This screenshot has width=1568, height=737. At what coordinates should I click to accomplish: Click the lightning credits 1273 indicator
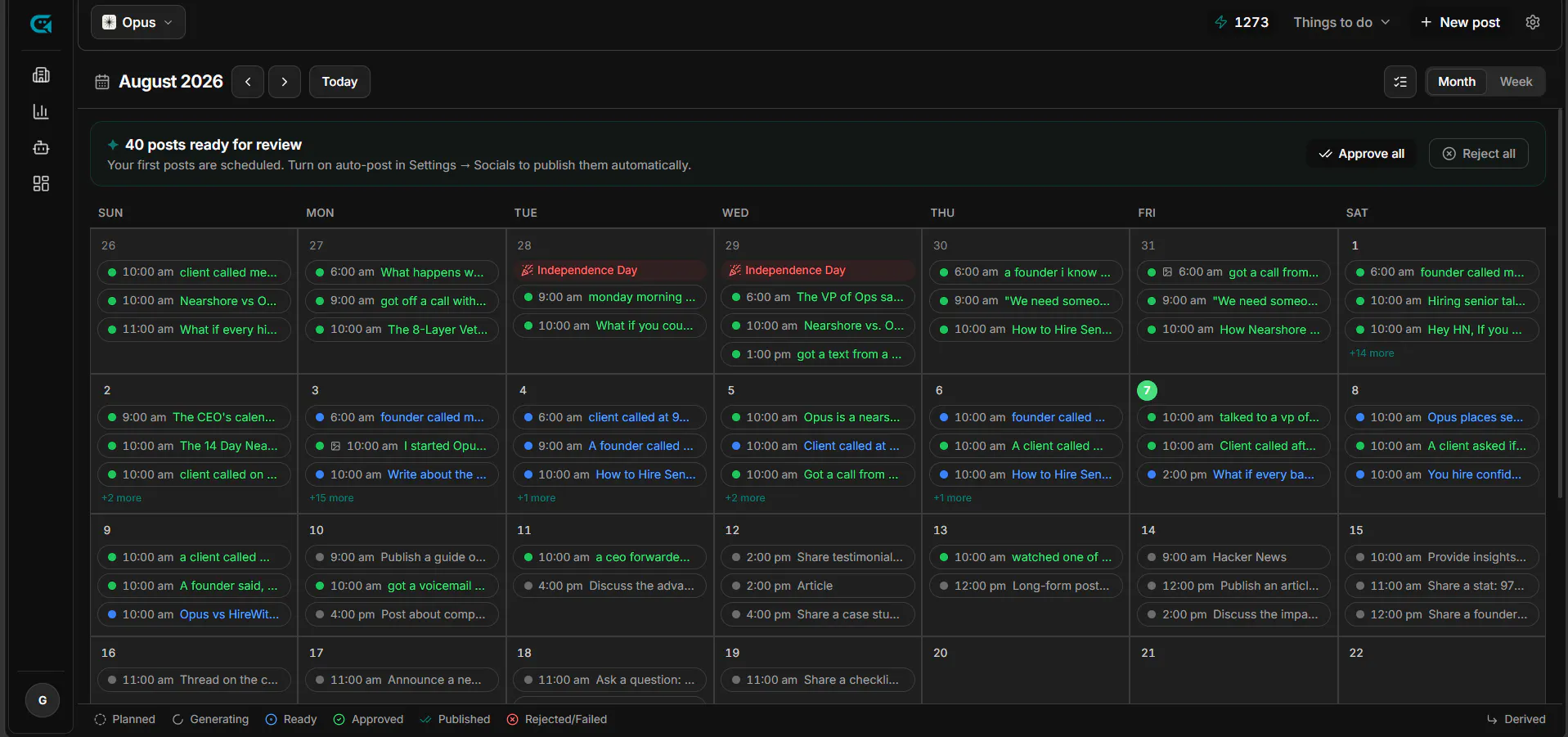1242,22
